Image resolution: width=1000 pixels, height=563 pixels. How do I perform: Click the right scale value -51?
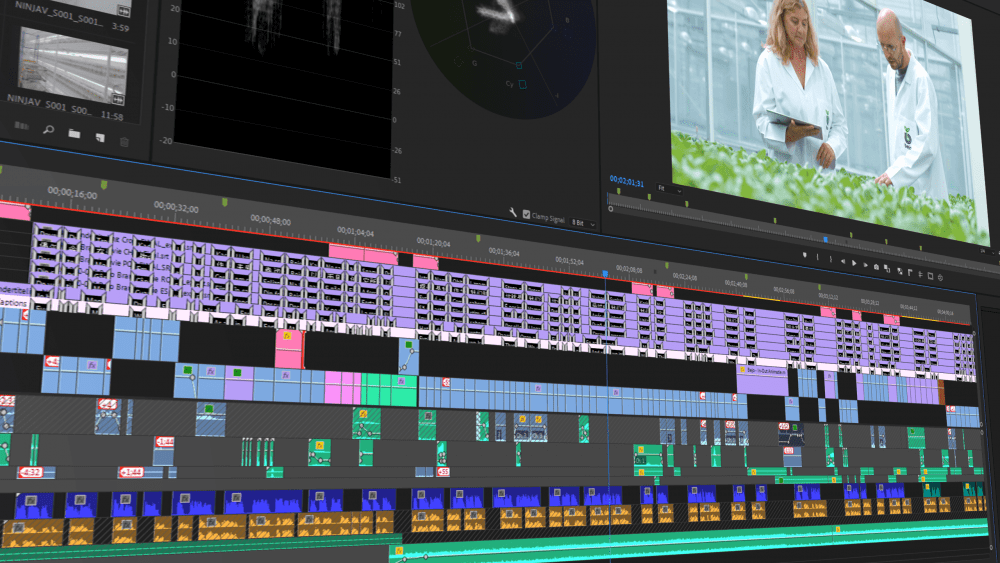point(397,180)
